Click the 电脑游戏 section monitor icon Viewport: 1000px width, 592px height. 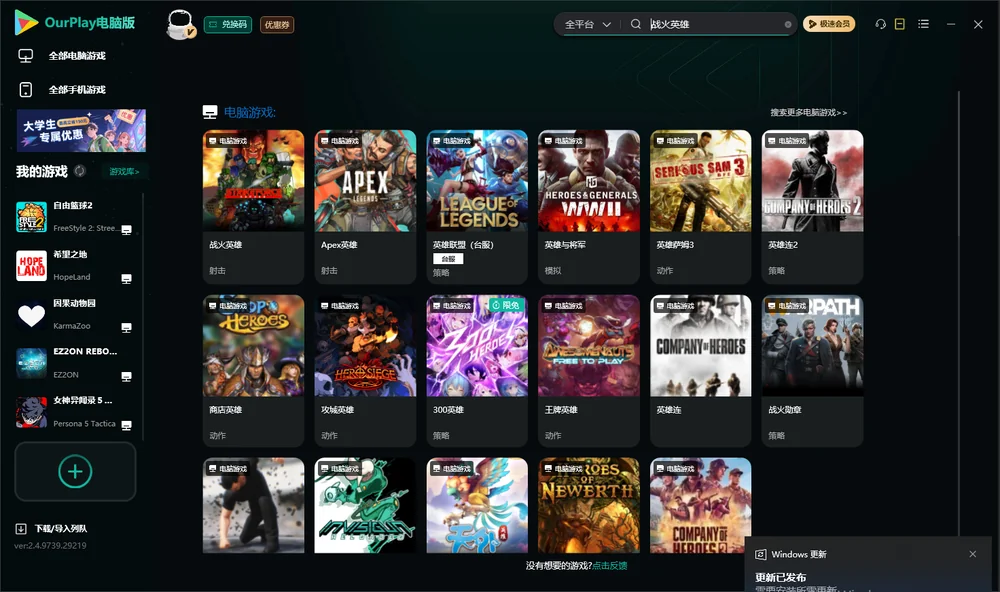tap(210, 112)
